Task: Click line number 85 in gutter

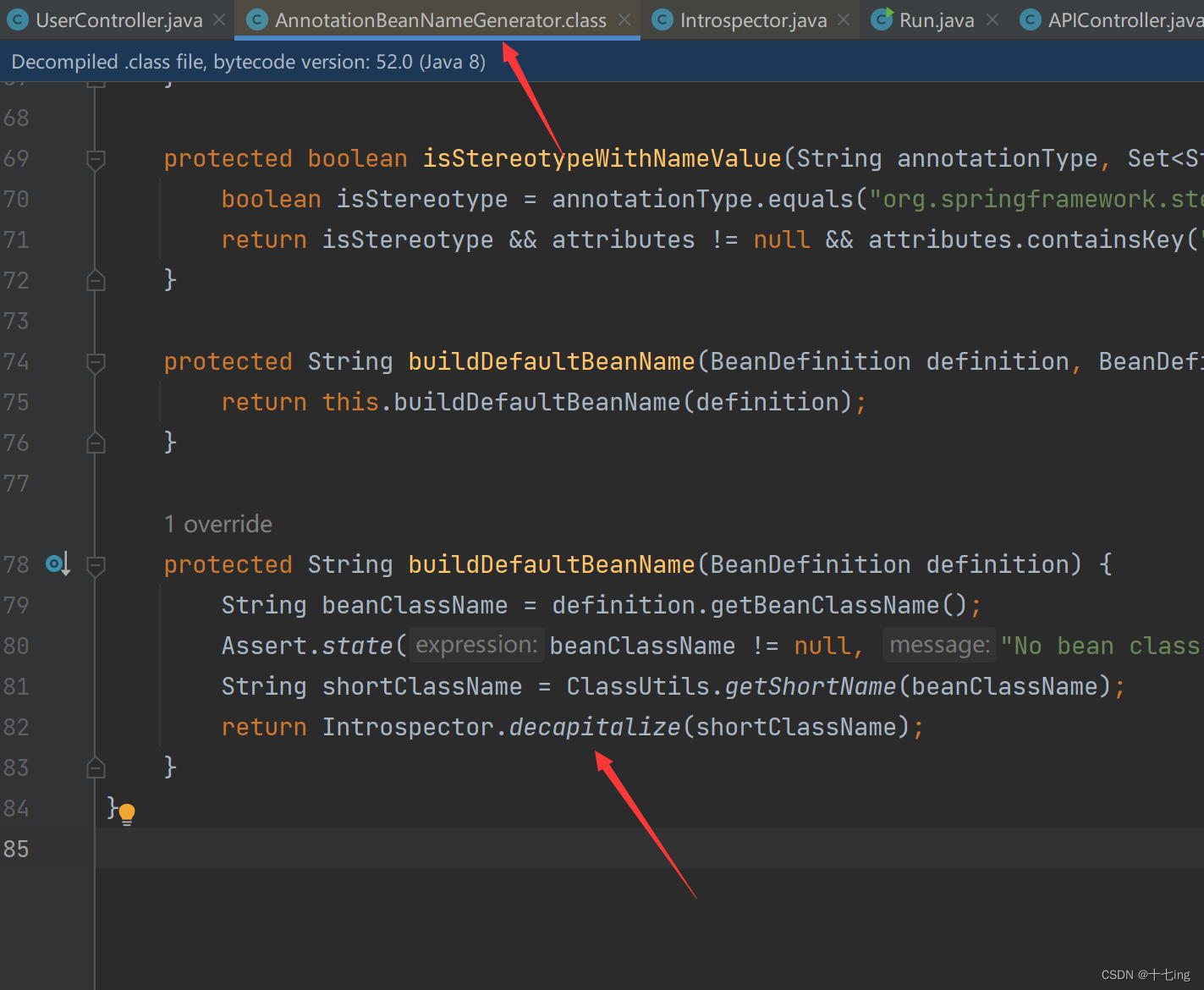Action: click(x=16, y=849)
